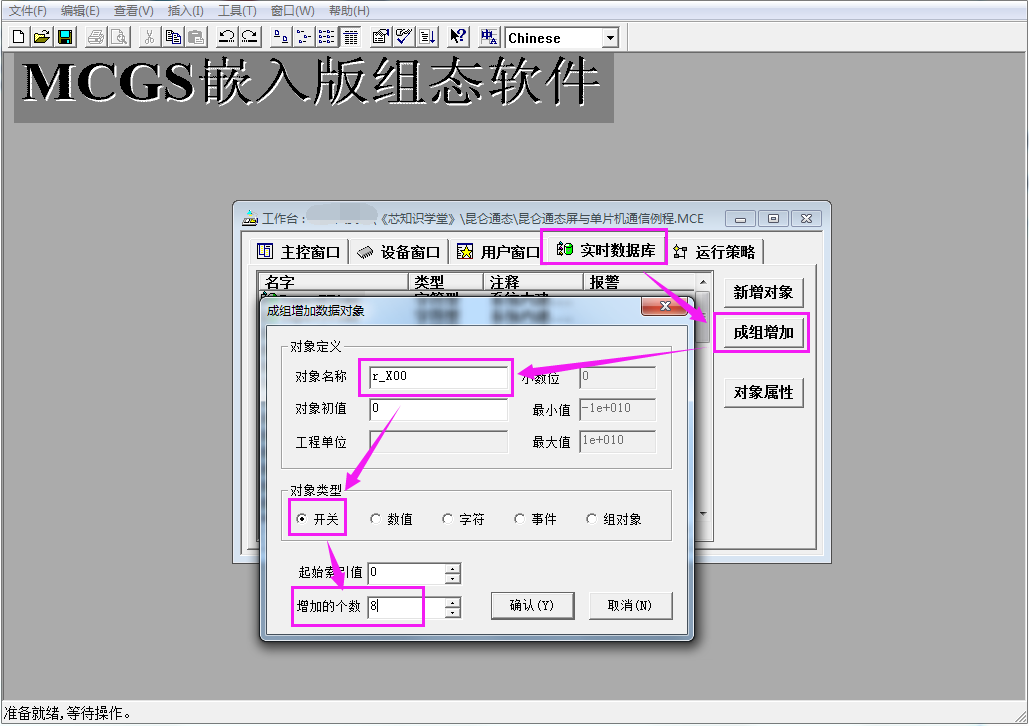Click the 增加的个数 input field
This screenshot has width=1029, height=726.
[x=406, y=607]
